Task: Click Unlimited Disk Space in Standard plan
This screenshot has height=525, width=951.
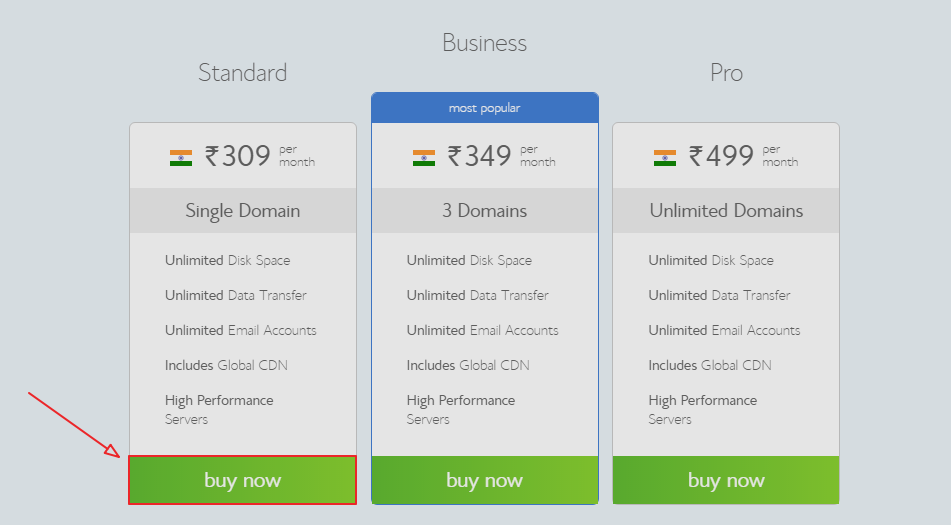Action: 227,261
